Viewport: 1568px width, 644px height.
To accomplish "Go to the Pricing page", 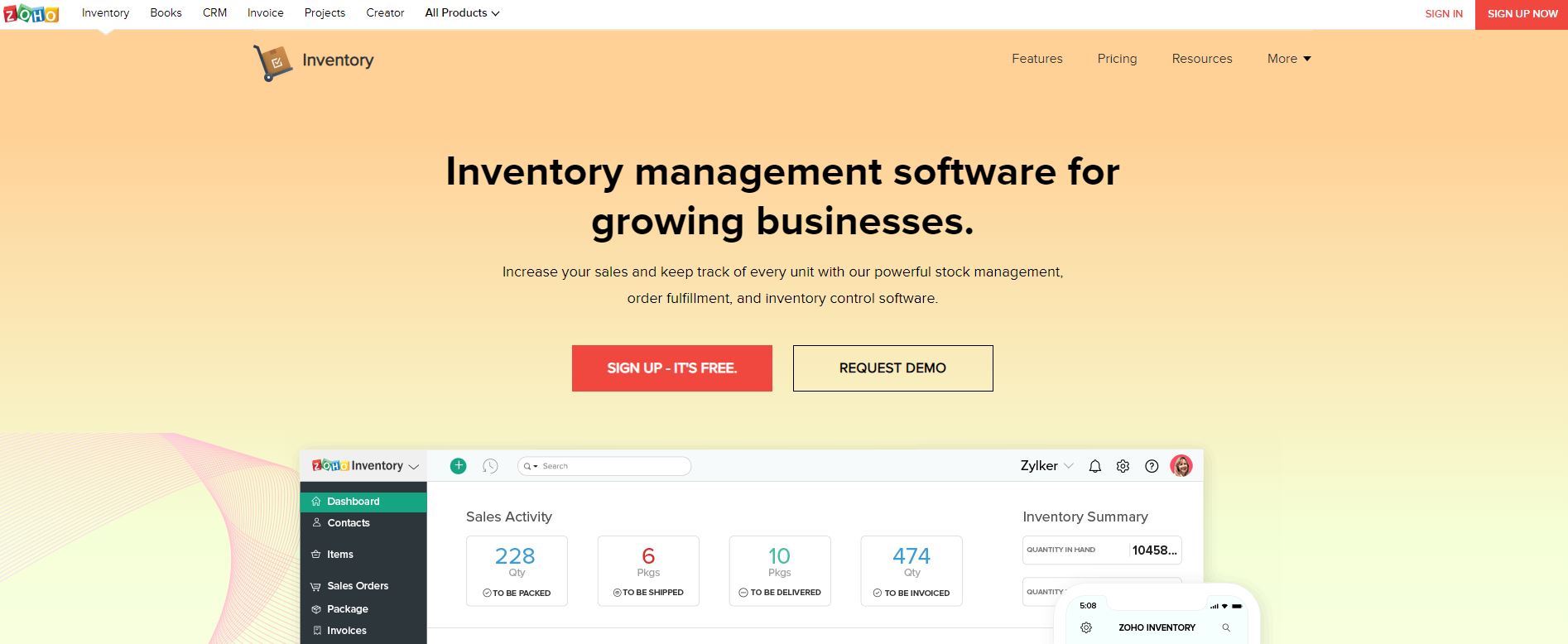I will tap(1117, 59).
